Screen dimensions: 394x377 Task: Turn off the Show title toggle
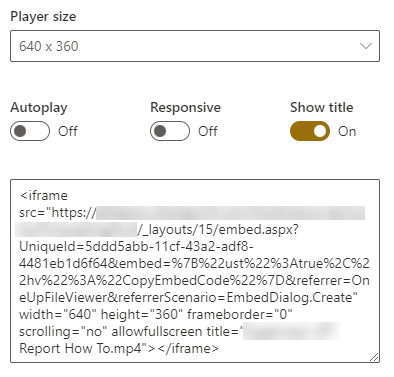point(310,131)
